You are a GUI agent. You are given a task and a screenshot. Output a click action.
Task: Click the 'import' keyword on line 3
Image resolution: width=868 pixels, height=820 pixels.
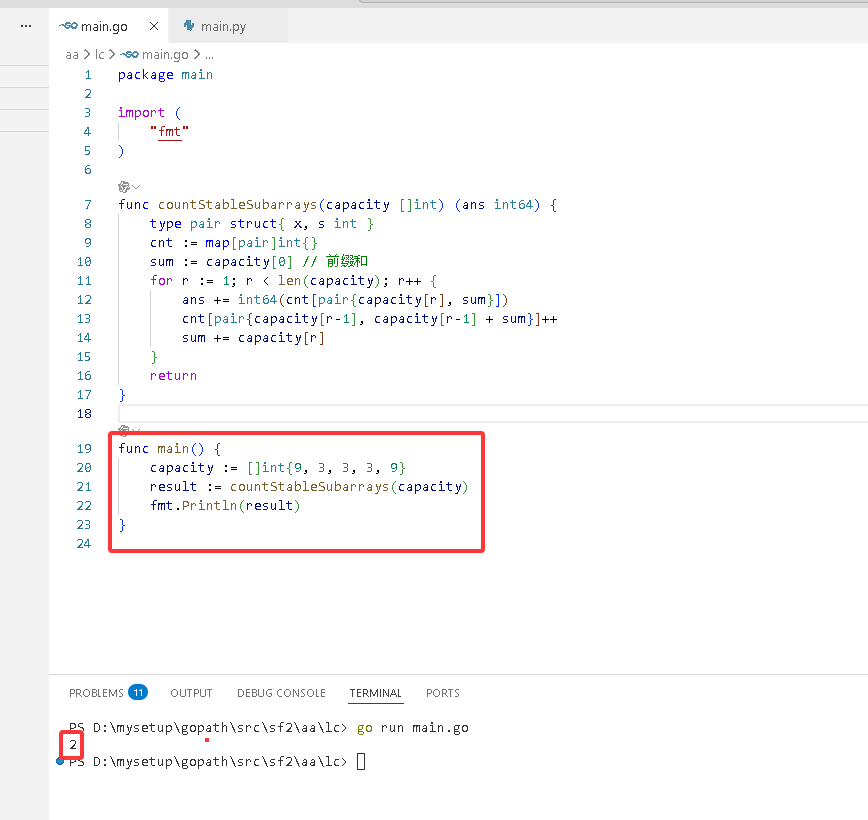(x=141, y=113)
